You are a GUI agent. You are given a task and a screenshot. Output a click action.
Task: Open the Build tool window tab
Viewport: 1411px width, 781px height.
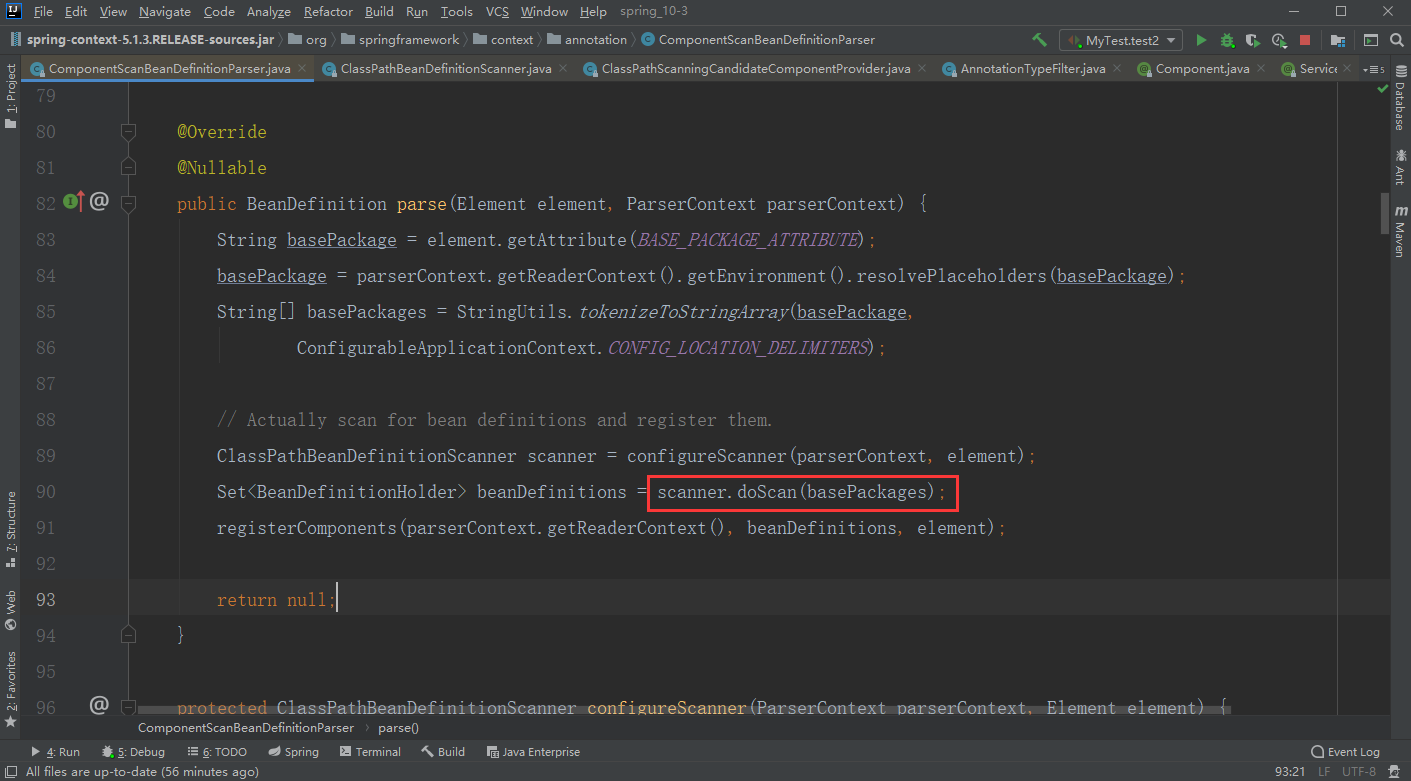[443, 752]
